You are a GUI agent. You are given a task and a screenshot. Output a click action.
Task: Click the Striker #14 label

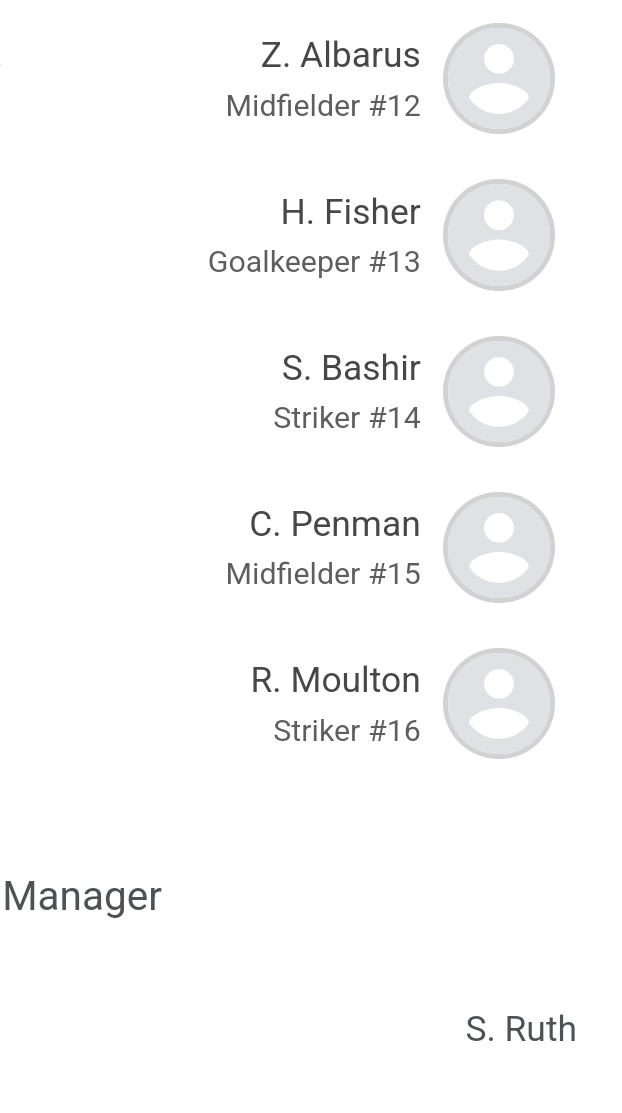coord(347,418)
